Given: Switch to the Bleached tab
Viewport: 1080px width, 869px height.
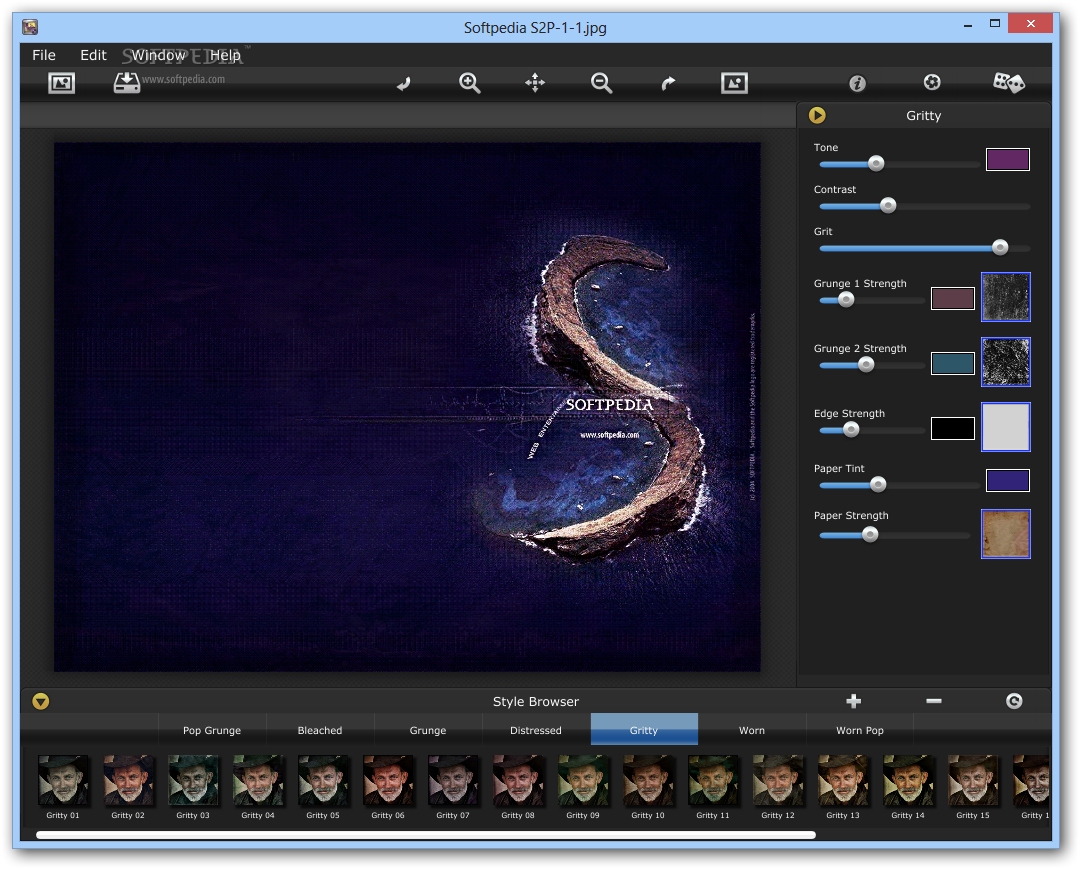Looking at the screenshot, I should pos(320,730).
